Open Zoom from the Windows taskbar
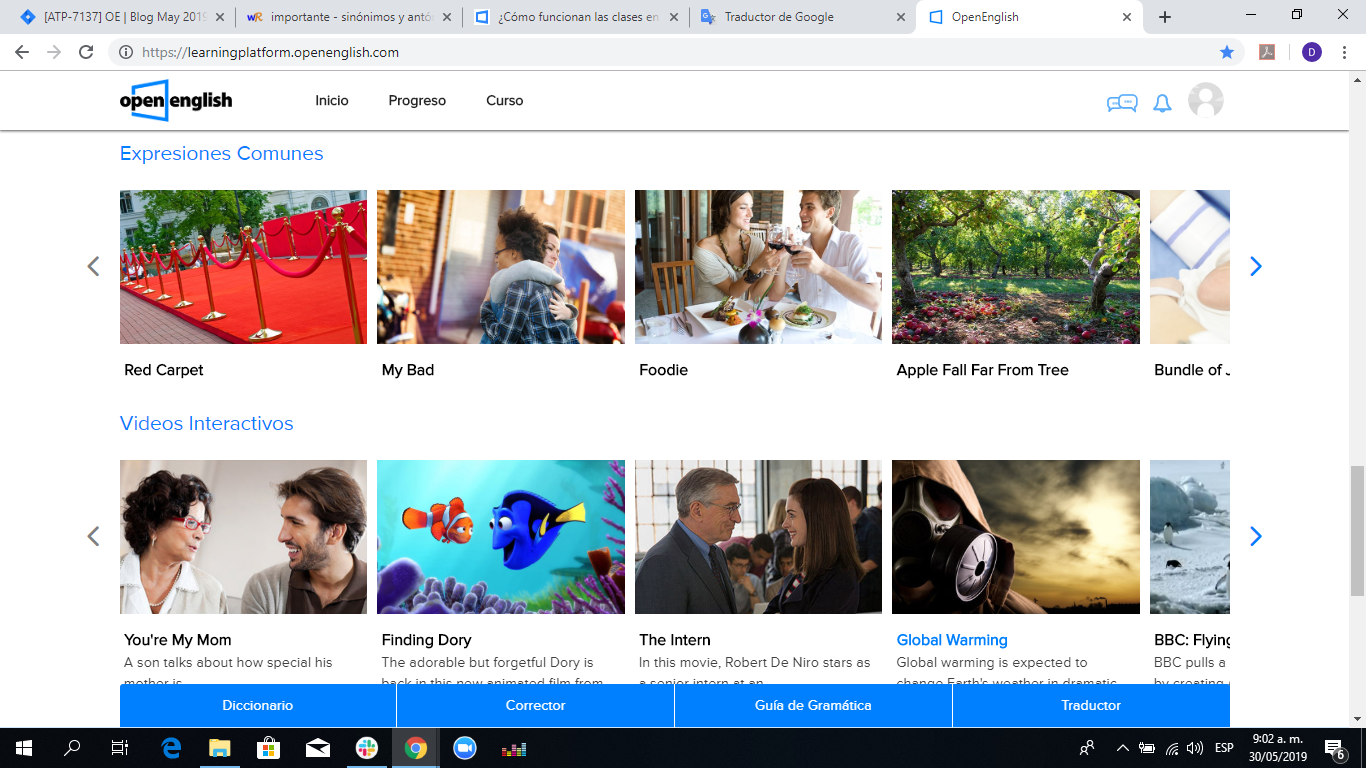The height and width of the screenshot is (768, 1366). click(x=464, y=748)
